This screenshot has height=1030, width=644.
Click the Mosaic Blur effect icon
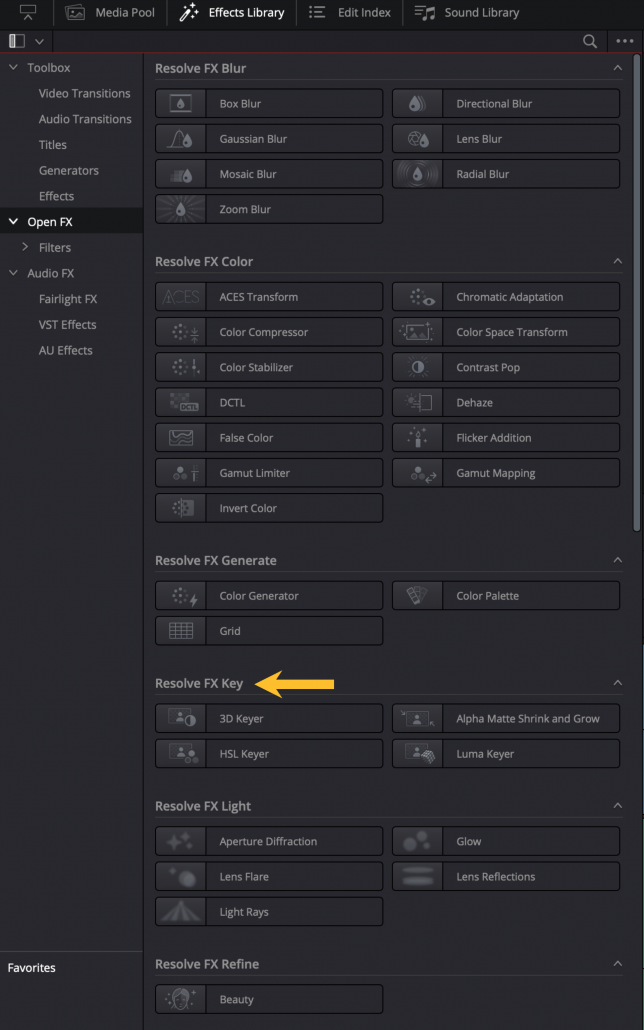point(180,174)
